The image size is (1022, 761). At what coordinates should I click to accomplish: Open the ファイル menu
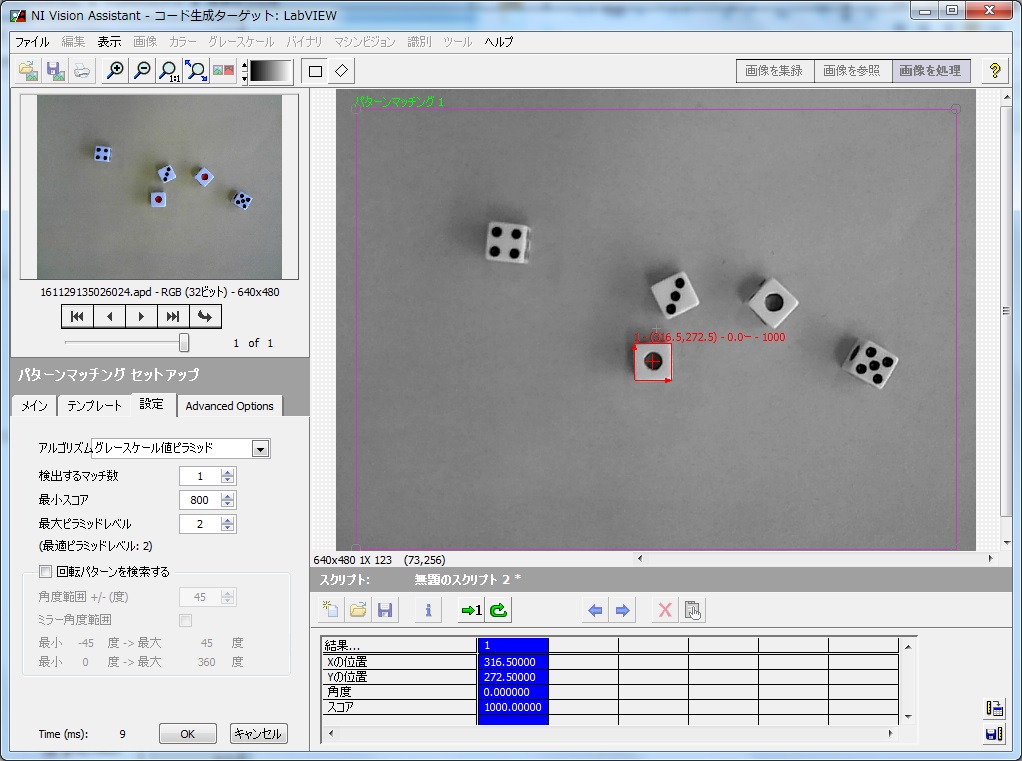click(x=32, y=42)
